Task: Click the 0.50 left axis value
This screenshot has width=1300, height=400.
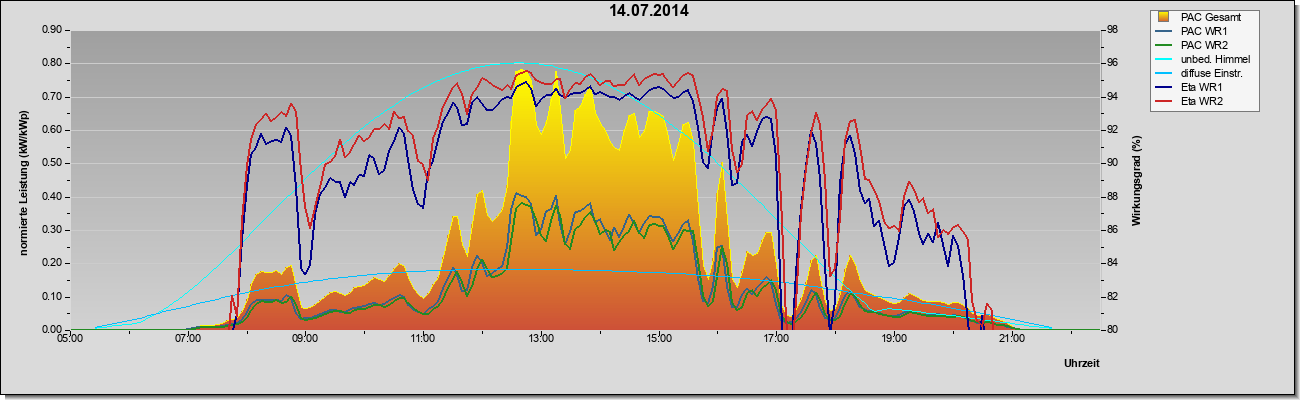Action: click(52, 163)
